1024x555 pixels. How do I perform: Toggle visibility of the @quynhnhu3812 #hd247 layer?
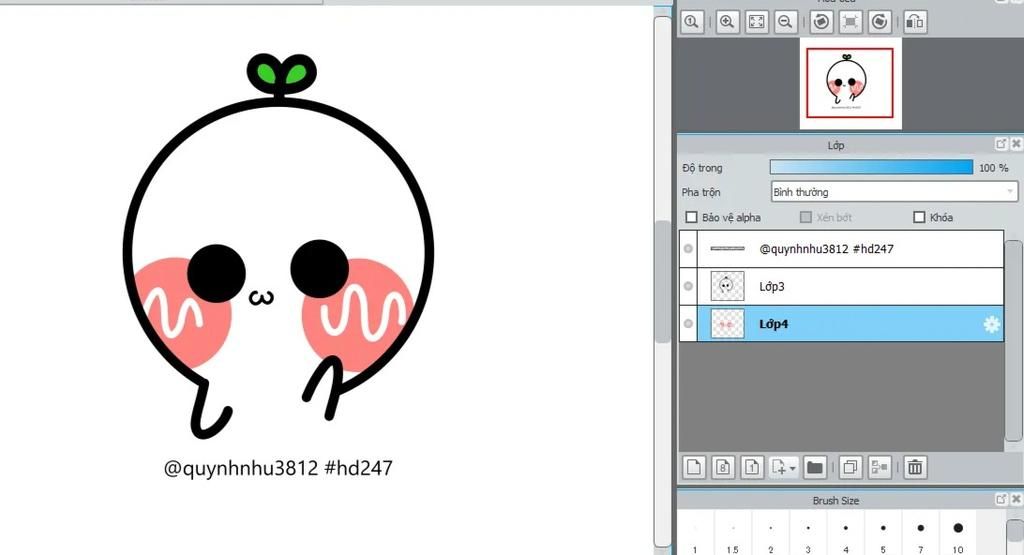688,249
